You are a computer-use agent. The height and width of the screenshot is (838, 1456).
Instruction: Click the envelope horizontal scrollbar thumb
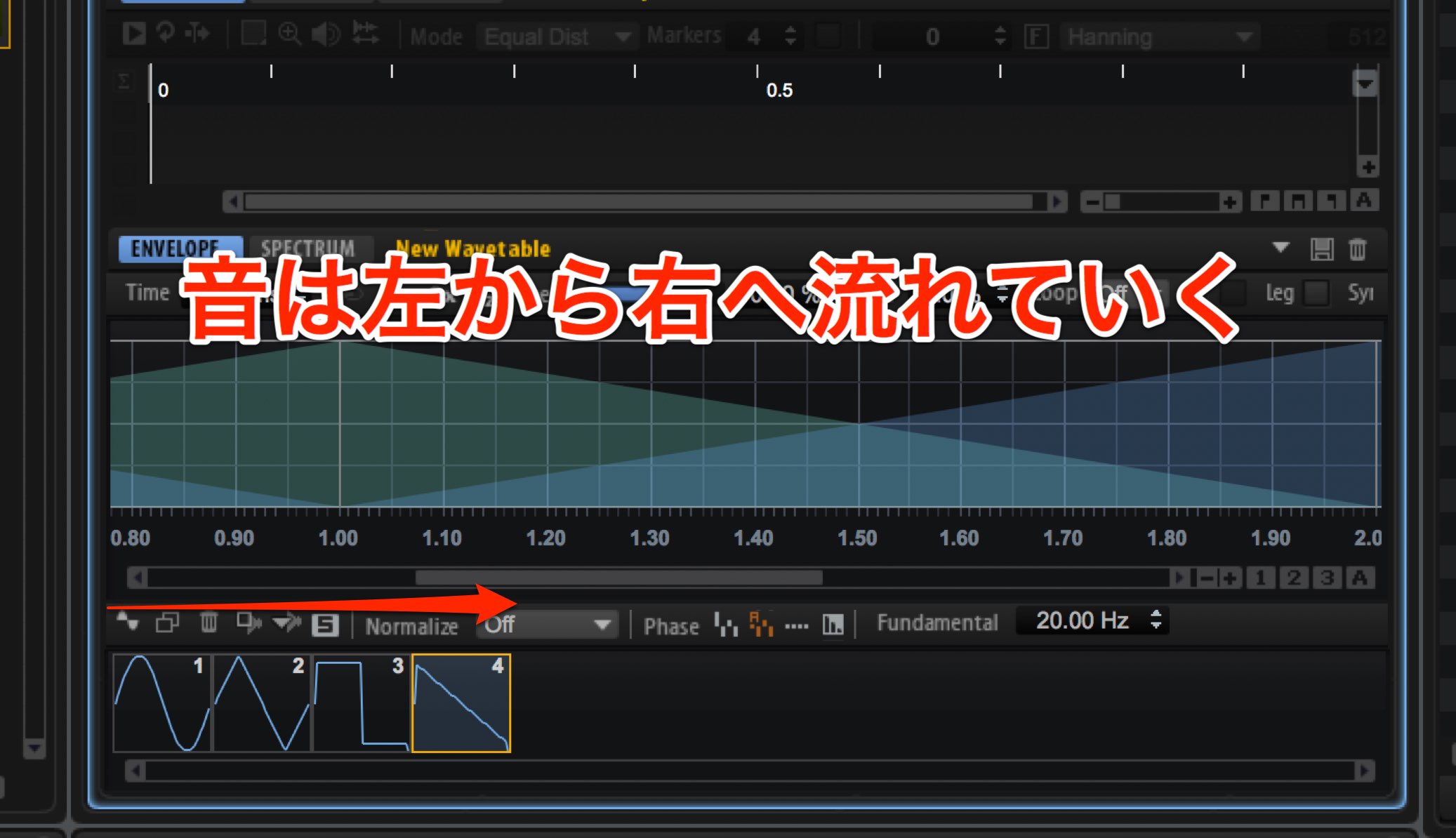[x=618, y=578]
